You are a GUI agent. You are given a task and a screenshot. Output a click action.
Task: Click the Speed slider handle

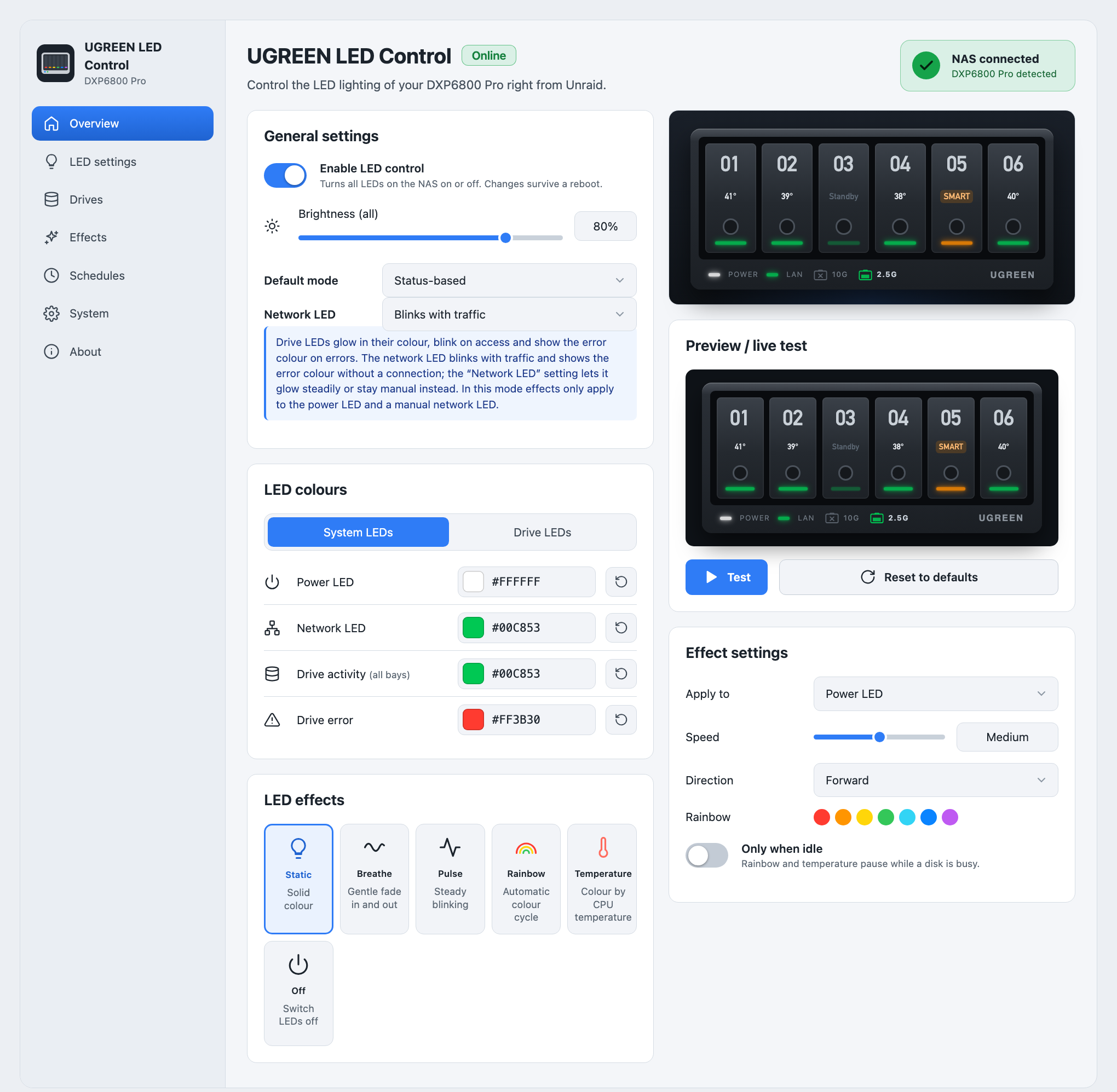click(879, 737)
